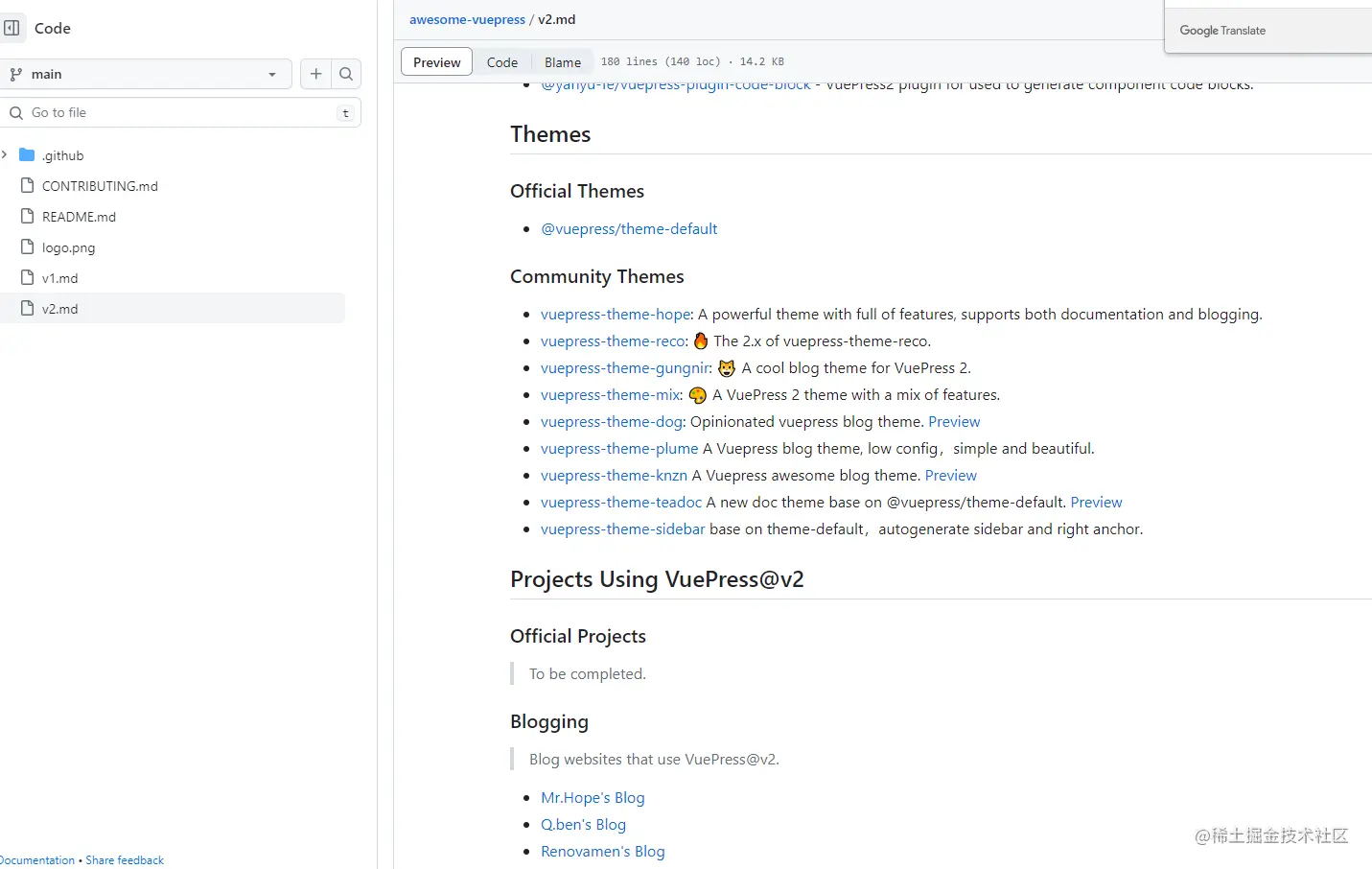Click the Projects Using VuePress@v2 heading
This screenshot has width=1372, height=869.
click(x=657, y=579)
